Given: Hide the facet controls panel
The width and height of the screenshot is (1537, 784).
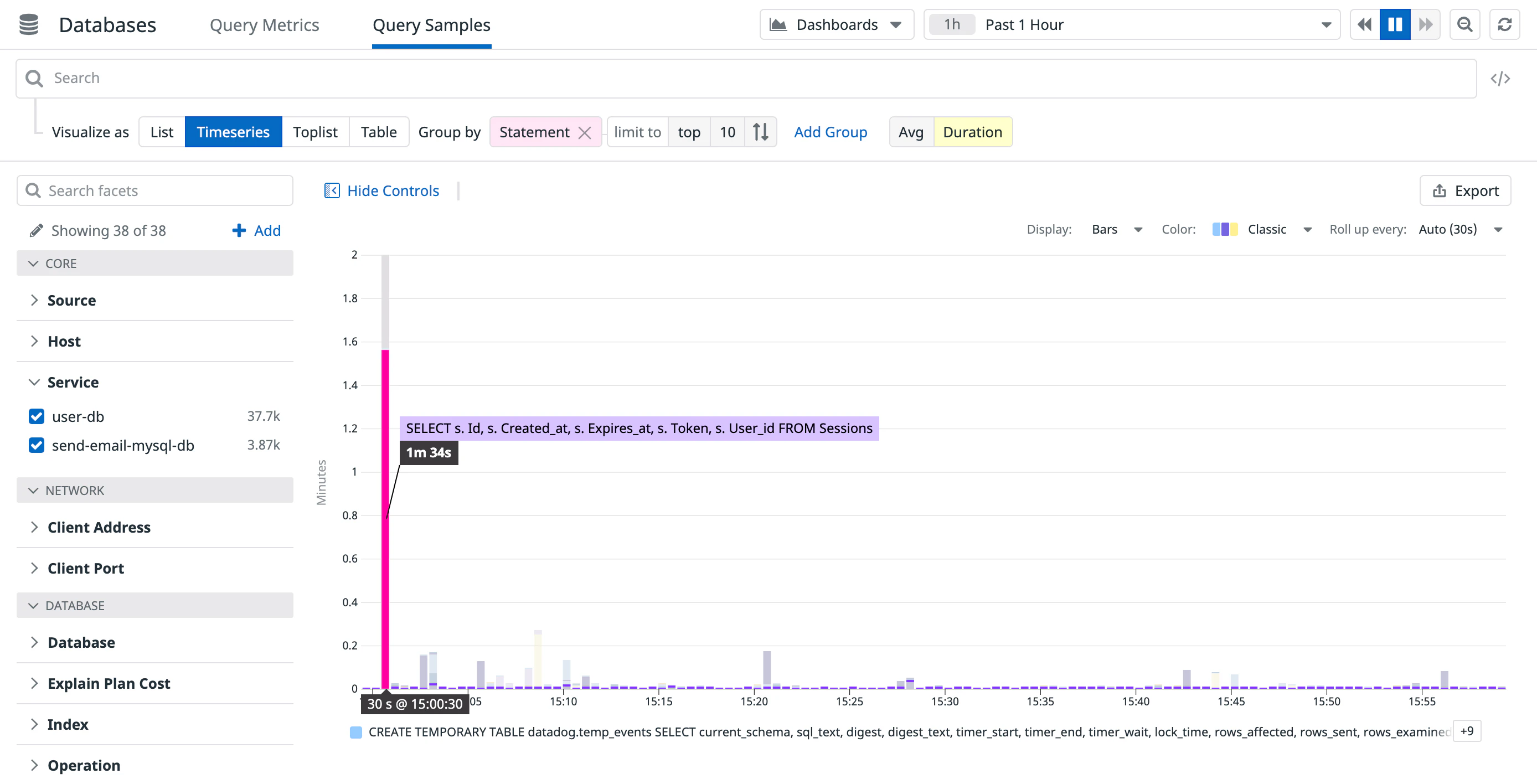Looking at the screenshot, I should click(x=382, y=190).
